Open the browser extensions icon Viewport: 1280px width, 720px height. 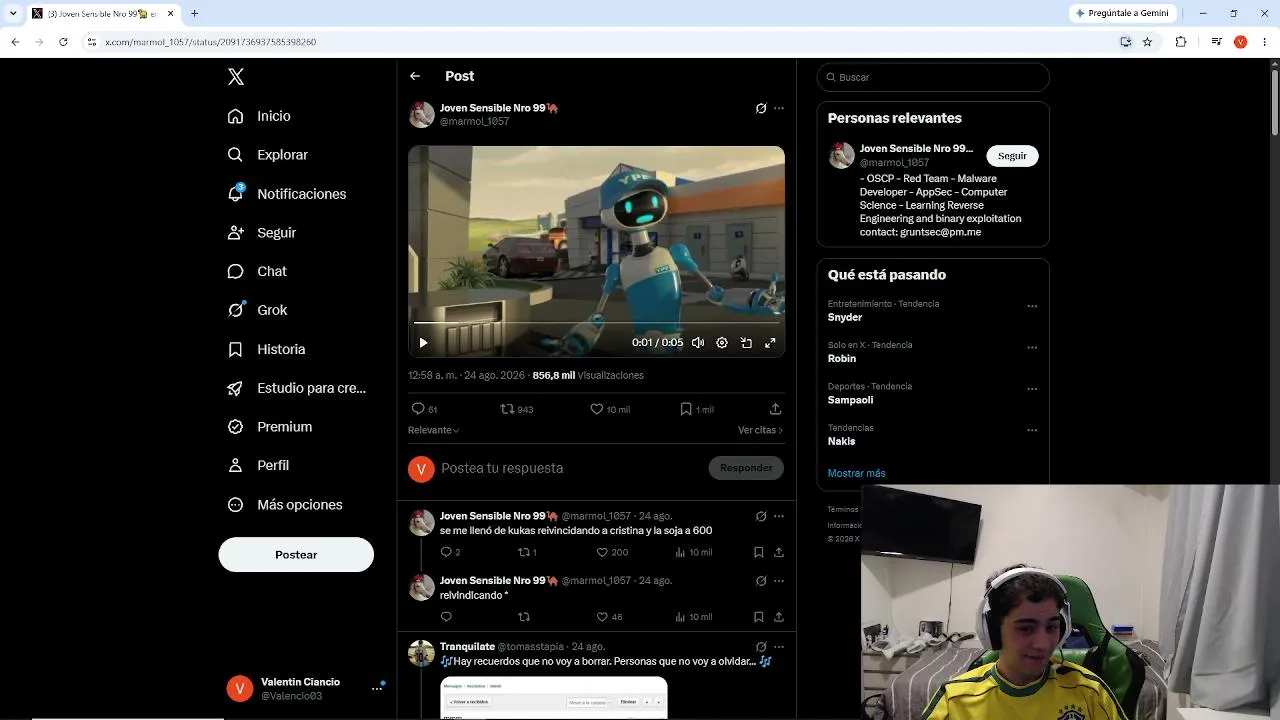(1181, 42)
